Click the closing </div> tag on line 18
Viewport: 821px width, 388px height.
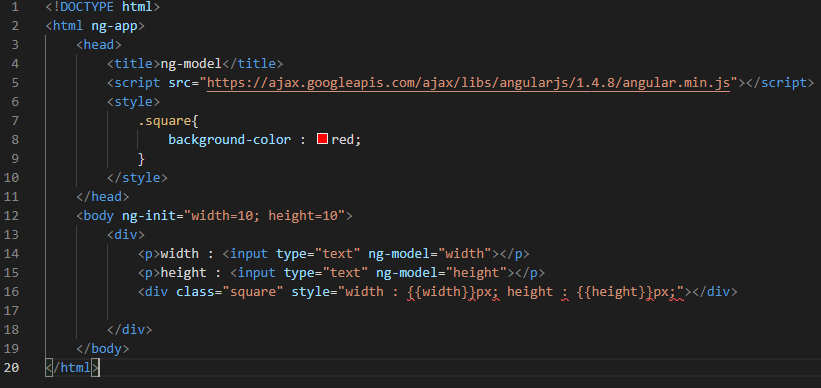point(129,329)
